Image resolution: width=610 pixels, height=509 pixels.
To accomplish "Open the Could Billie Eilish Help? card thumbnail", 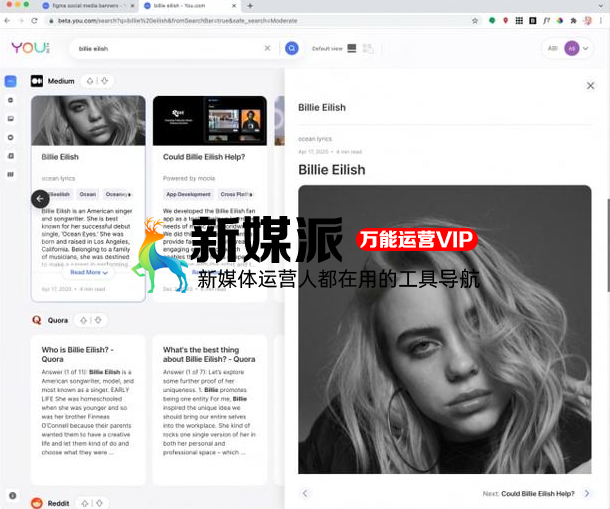I will click(x=210, y=121).
